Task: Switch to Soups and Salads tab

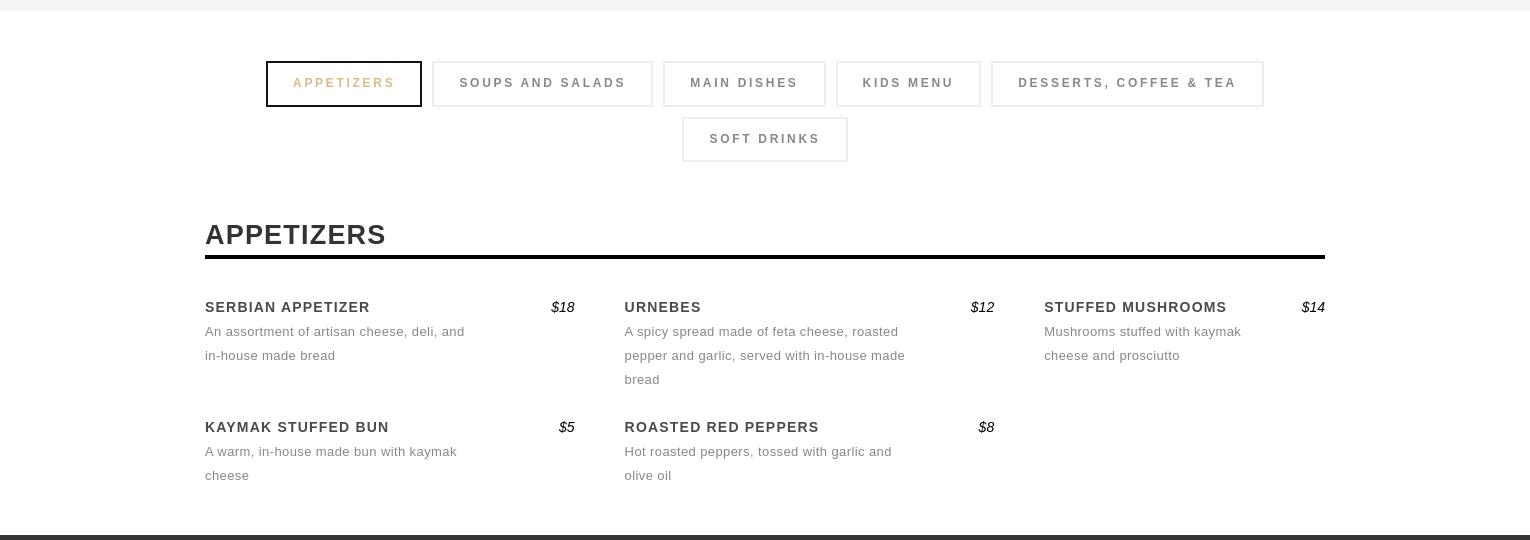Action: tap(542, 84)
